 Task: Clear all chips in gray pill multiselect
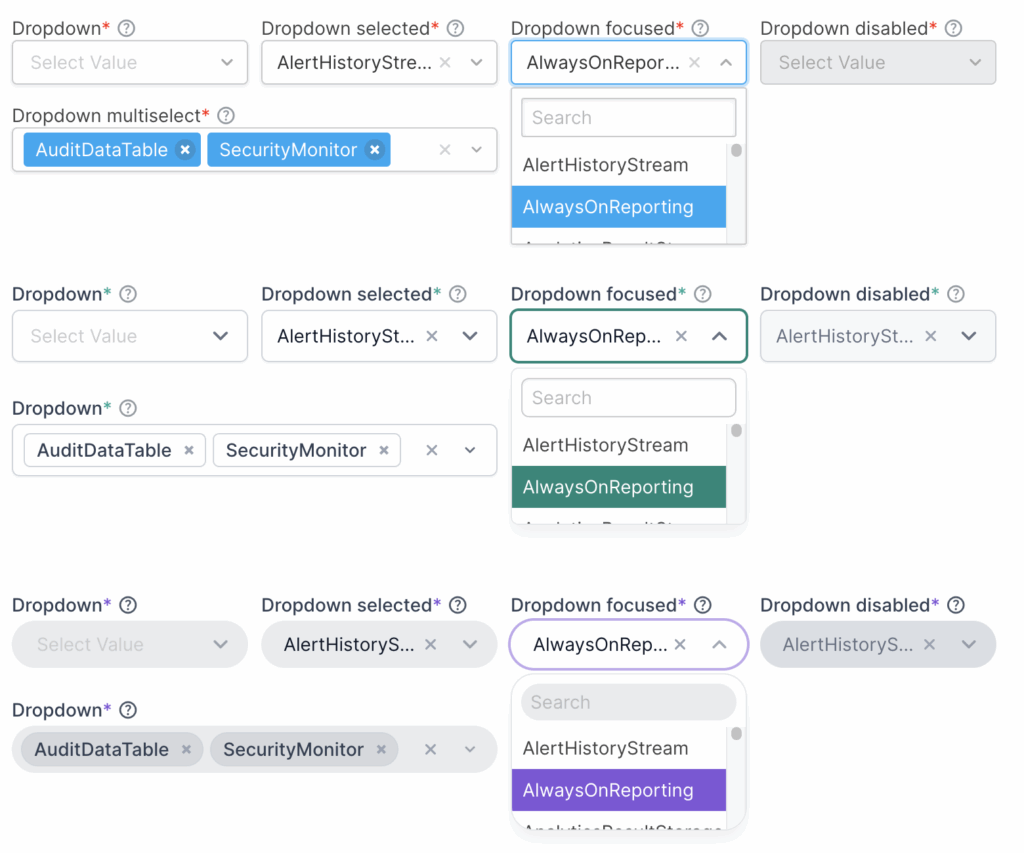[x=431, y=750]
